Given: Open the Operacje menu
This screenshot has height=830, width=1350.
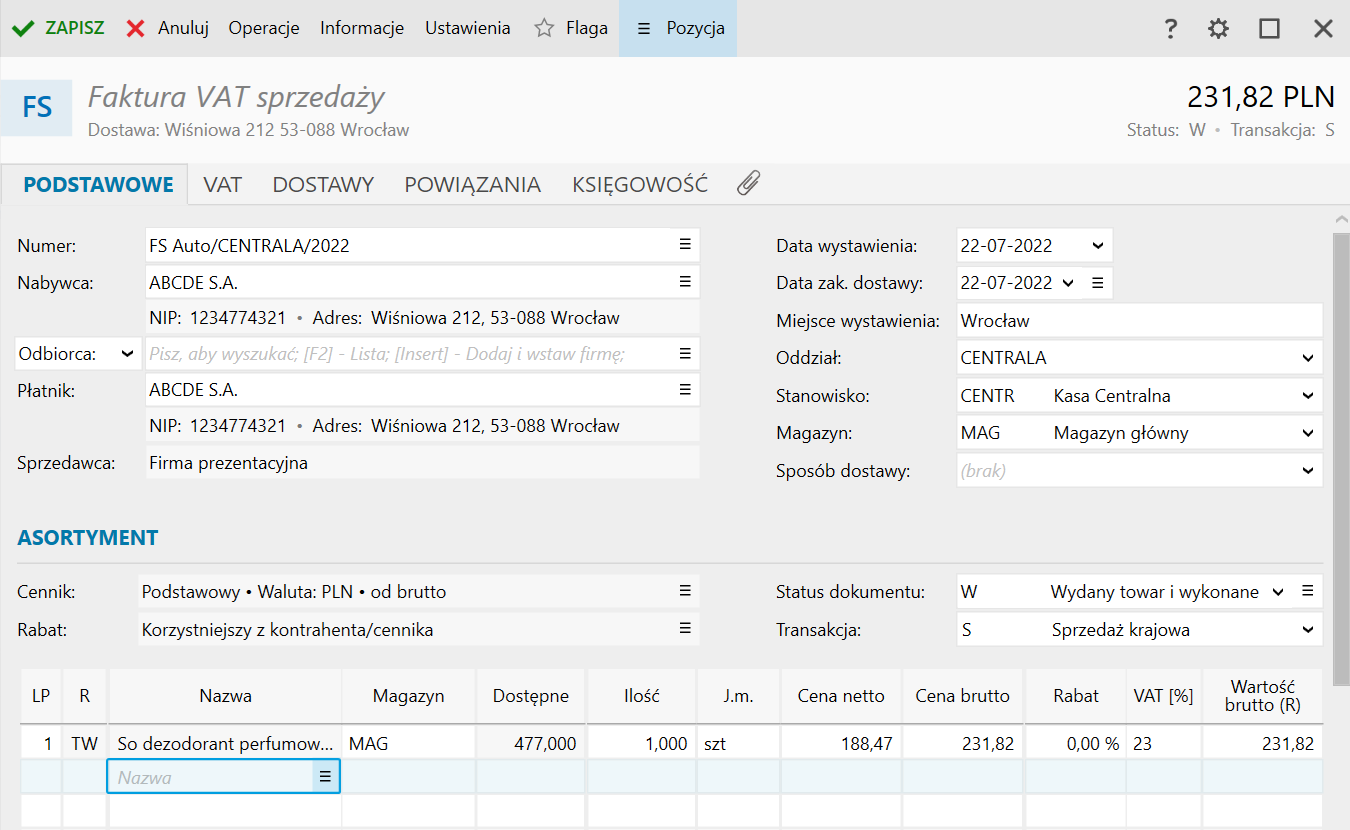Looking at the screenshot, I should 264,28.
